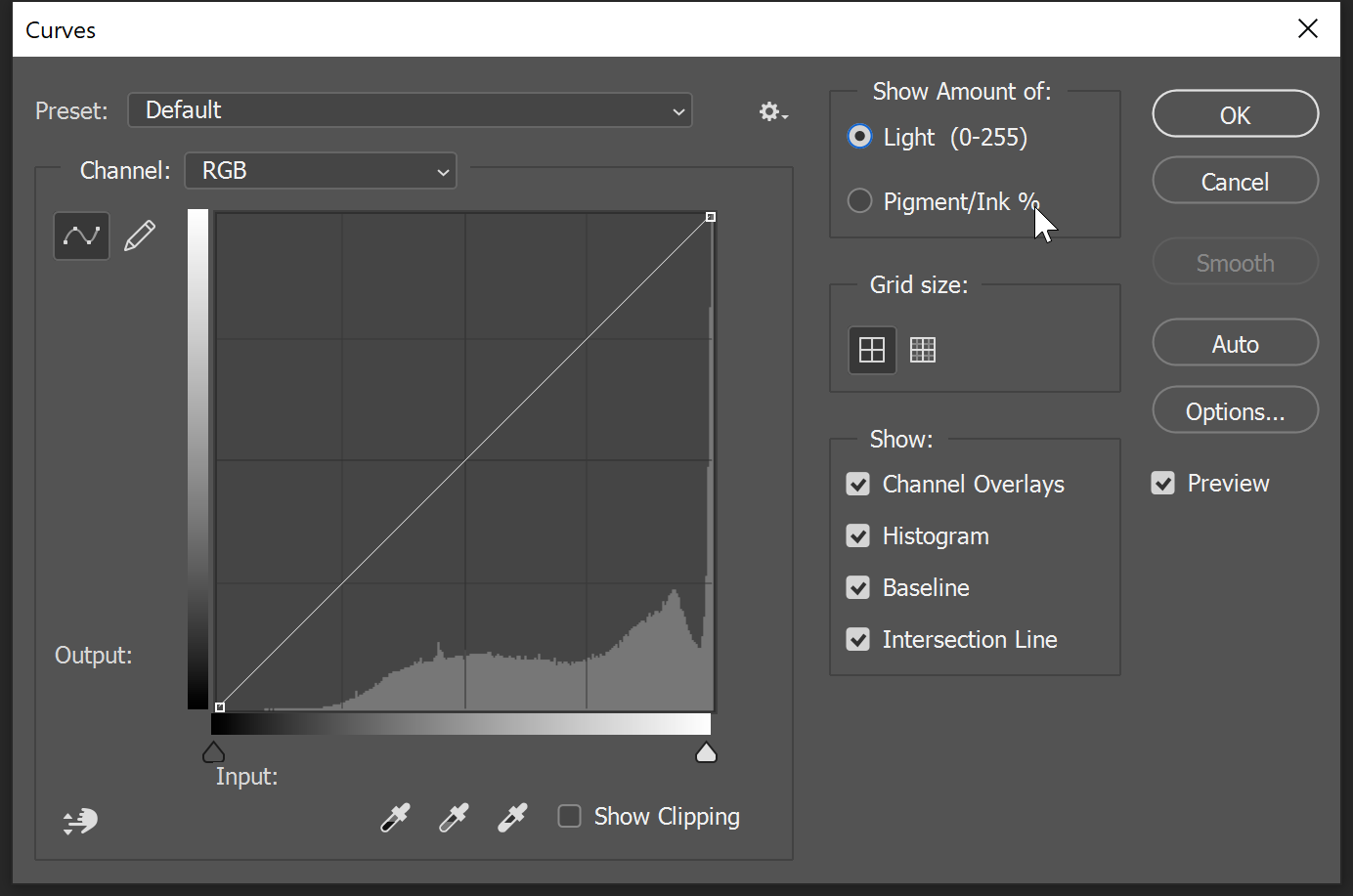Disable the Intersection Line display
Image resolution: width=1353 pixels, height=896 pixels.
click(857, 639)
